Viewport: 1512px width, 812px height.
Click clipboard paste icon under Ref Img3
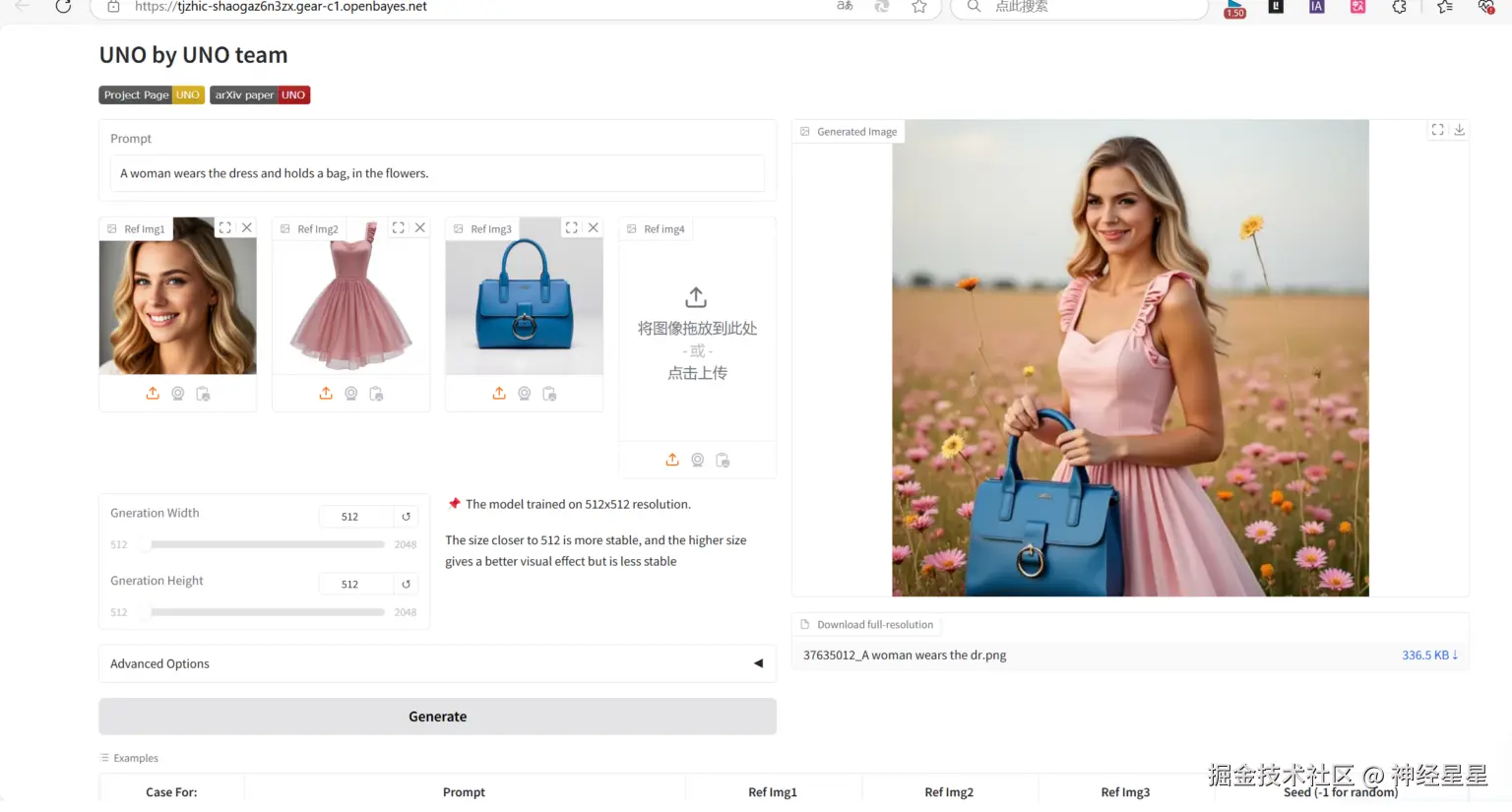[x=549, y=394]
